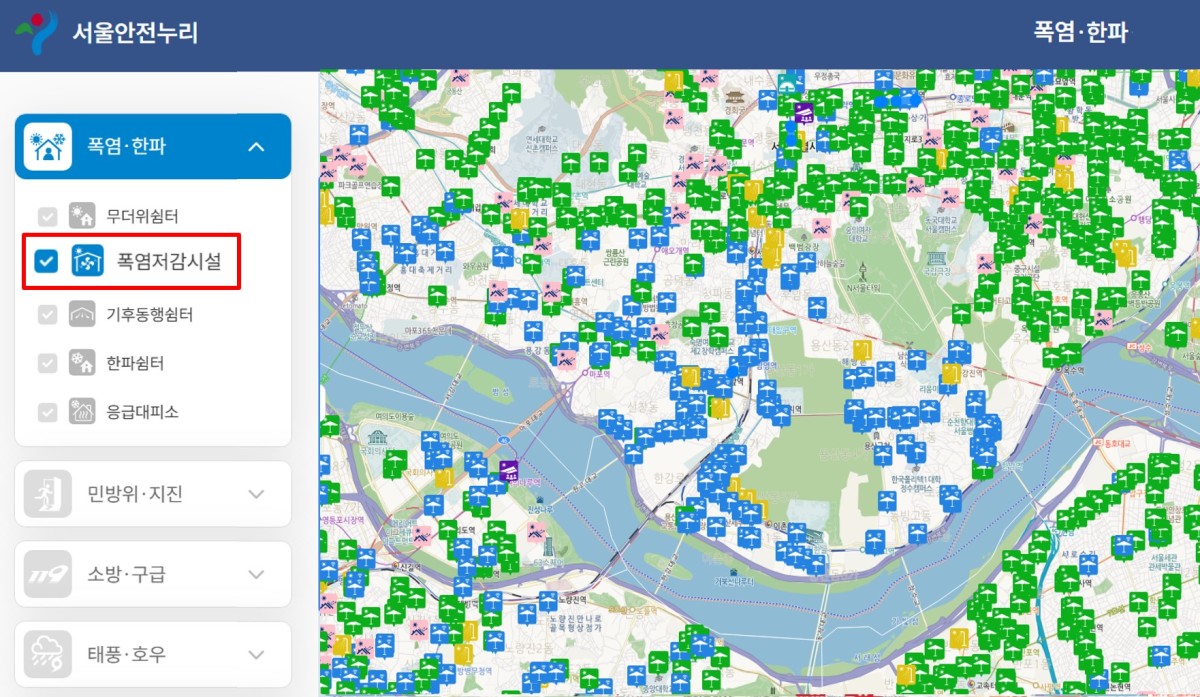This screenshot has height=697, width=1200.
Task: Open the Seoul Safety Nuri logo
Action: pos(36,33)
